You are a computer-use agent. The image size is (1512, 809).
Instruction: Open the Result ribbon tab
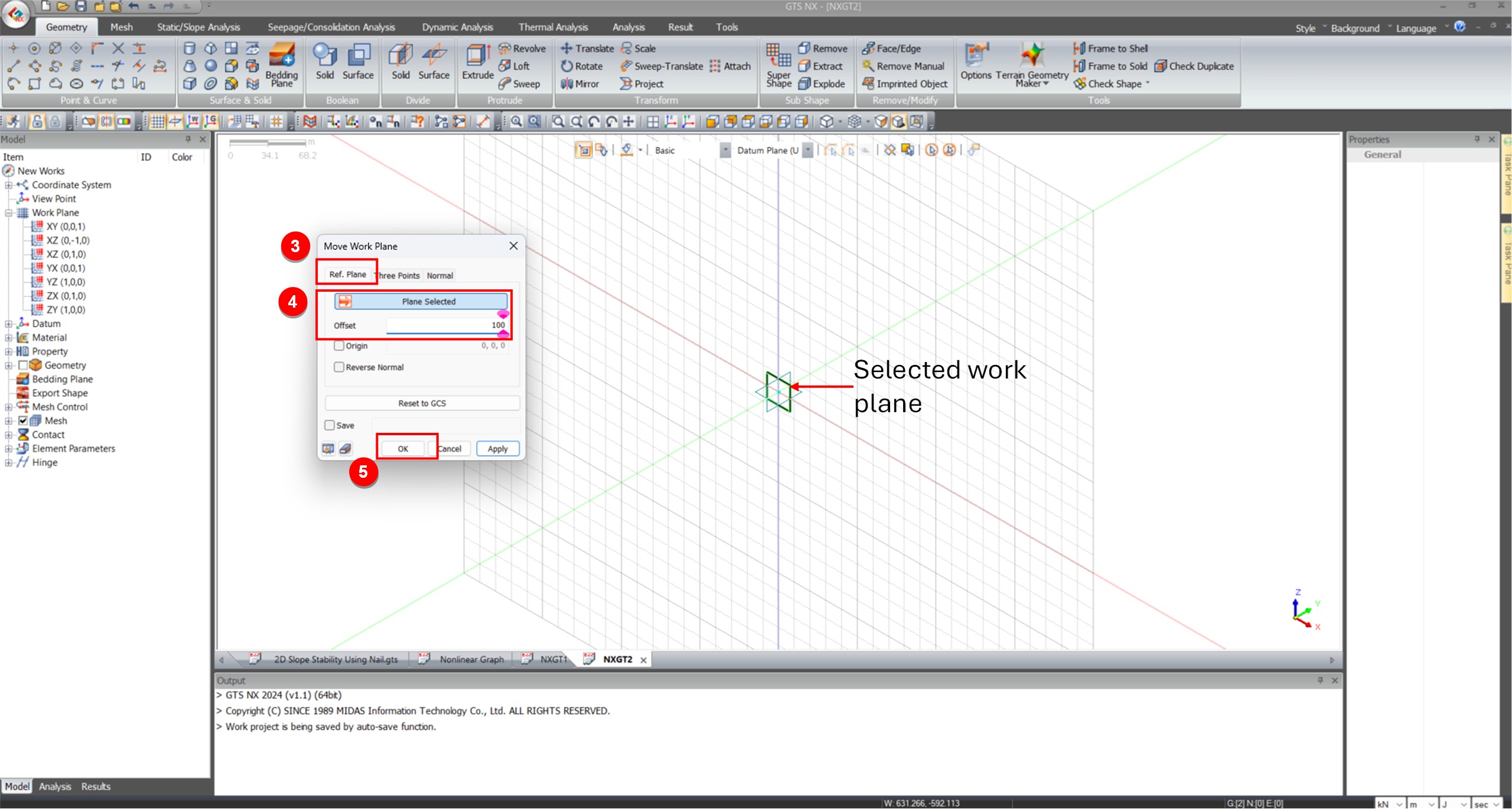pos(680,27)
